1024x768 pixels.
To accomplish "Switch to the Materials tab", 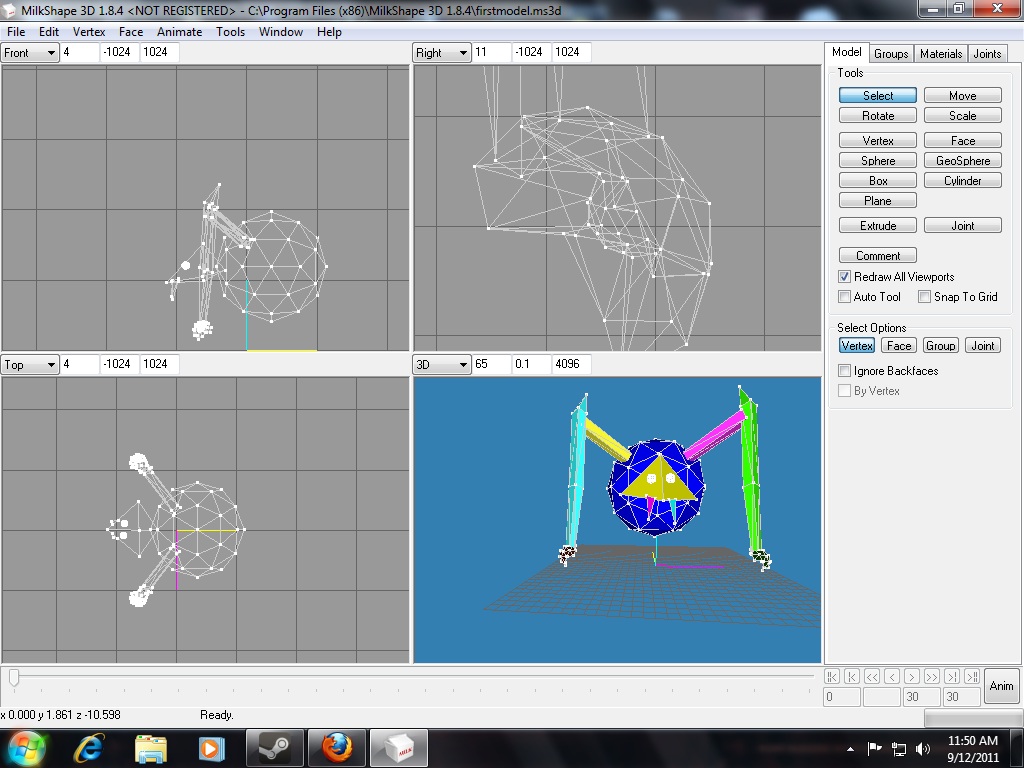I will pyautogui.click(x=940, y=54).
